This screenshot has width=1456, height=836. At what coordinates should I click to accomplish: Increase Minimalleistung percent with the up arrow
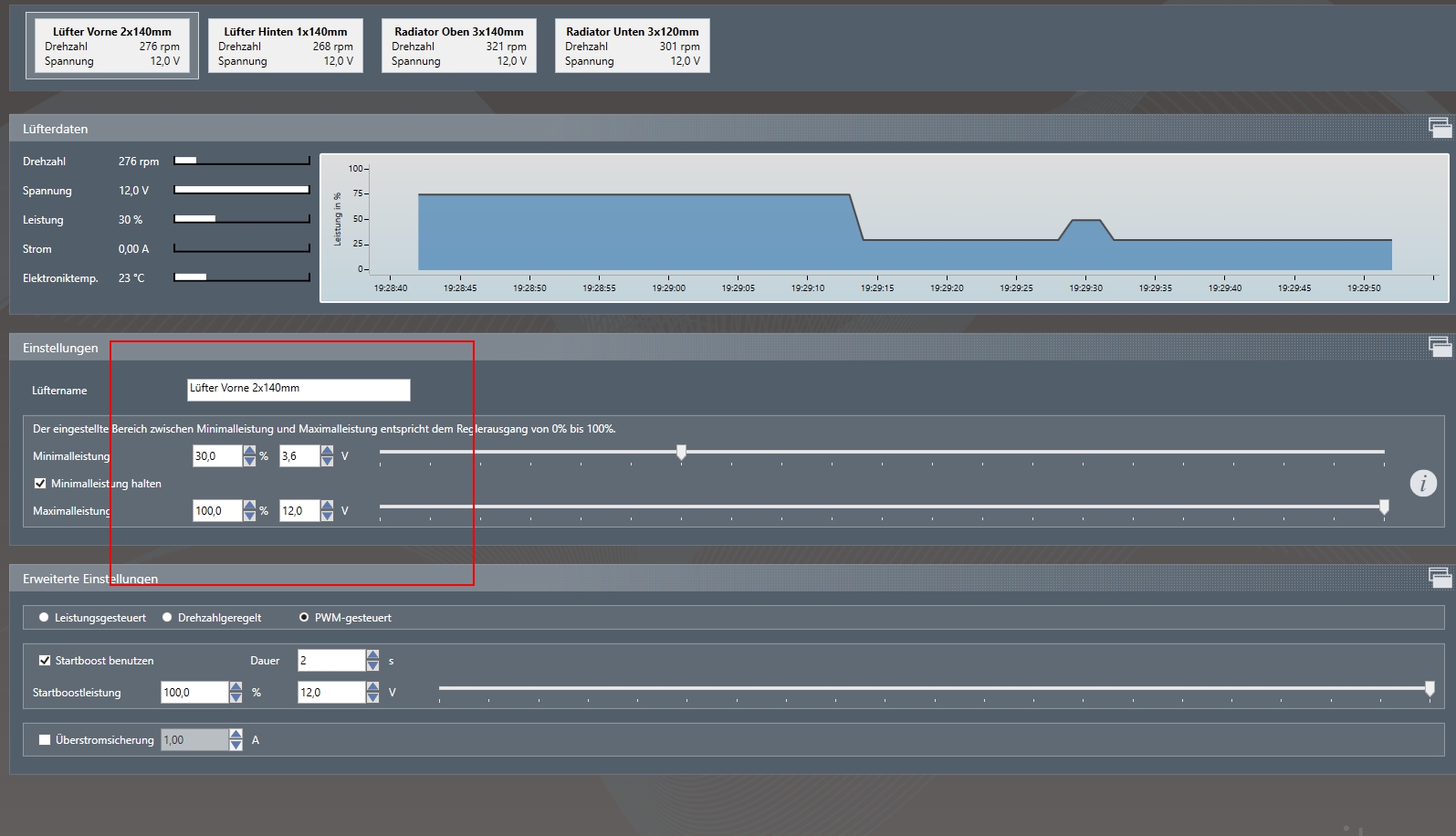(x=249, y=451)
